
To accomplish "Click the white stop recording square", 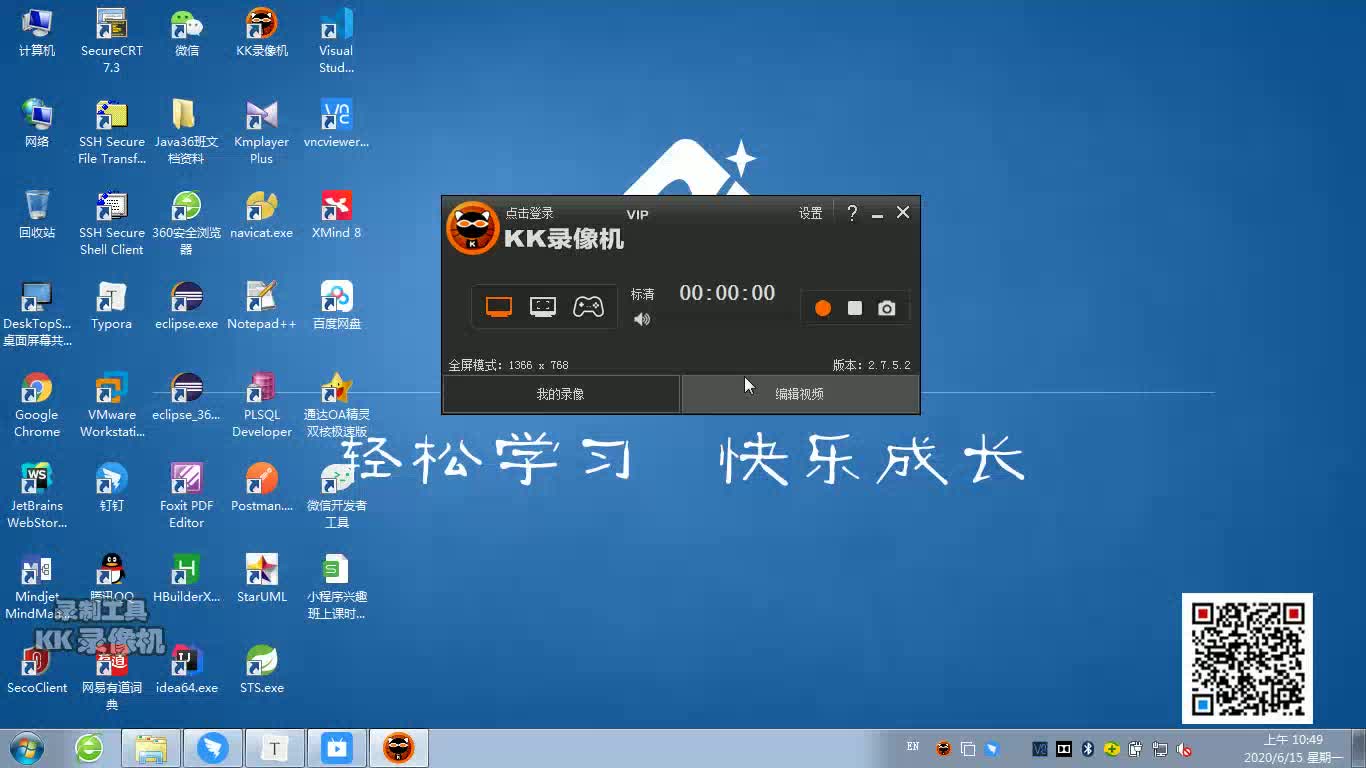I will pos(855,308).
